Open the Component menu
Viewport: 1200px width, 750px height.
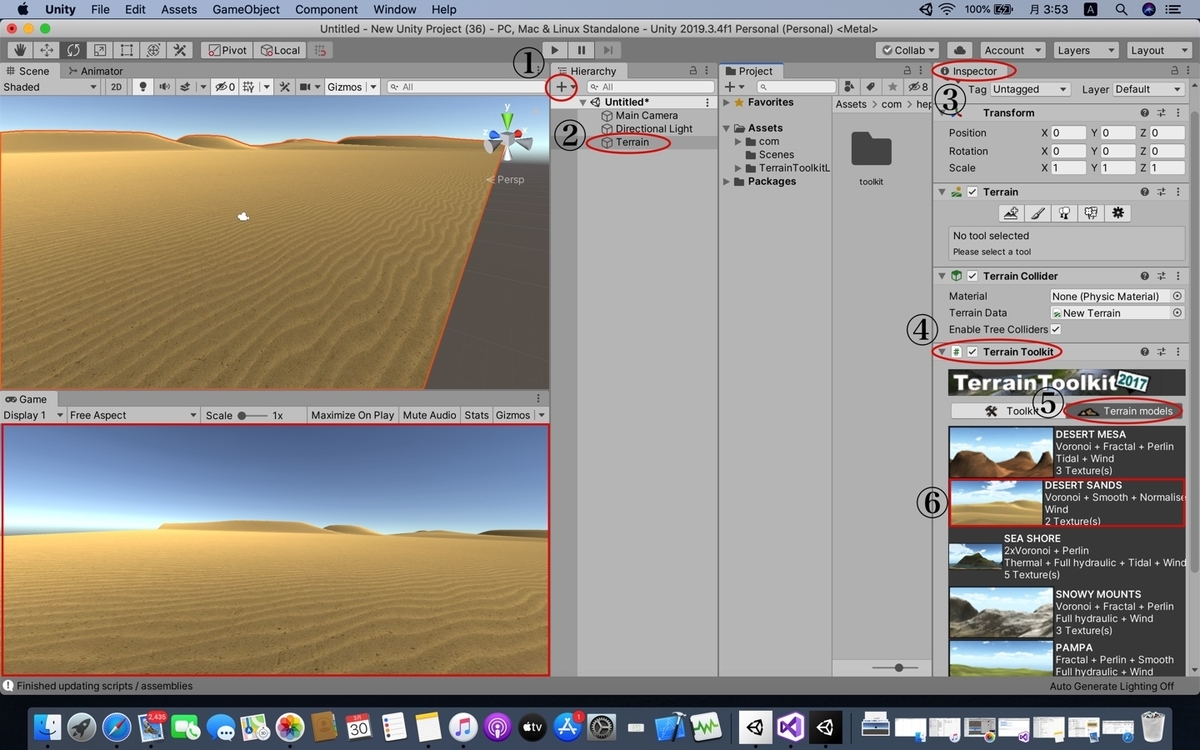point(327,9)
